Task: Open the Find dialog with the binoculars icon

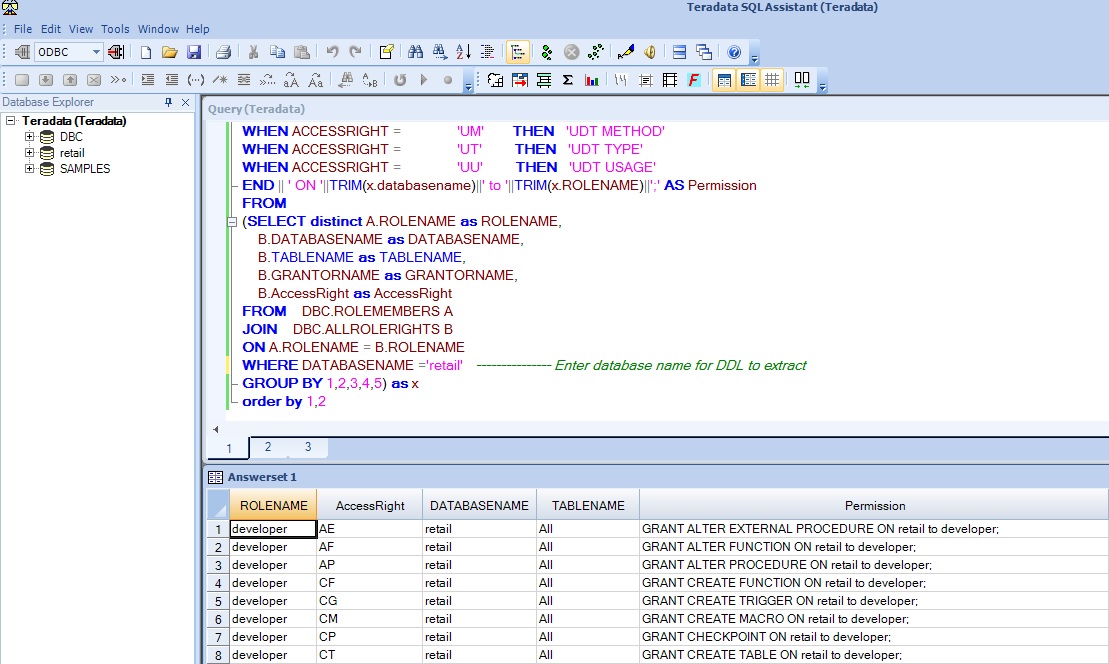Action: (415, 52)
